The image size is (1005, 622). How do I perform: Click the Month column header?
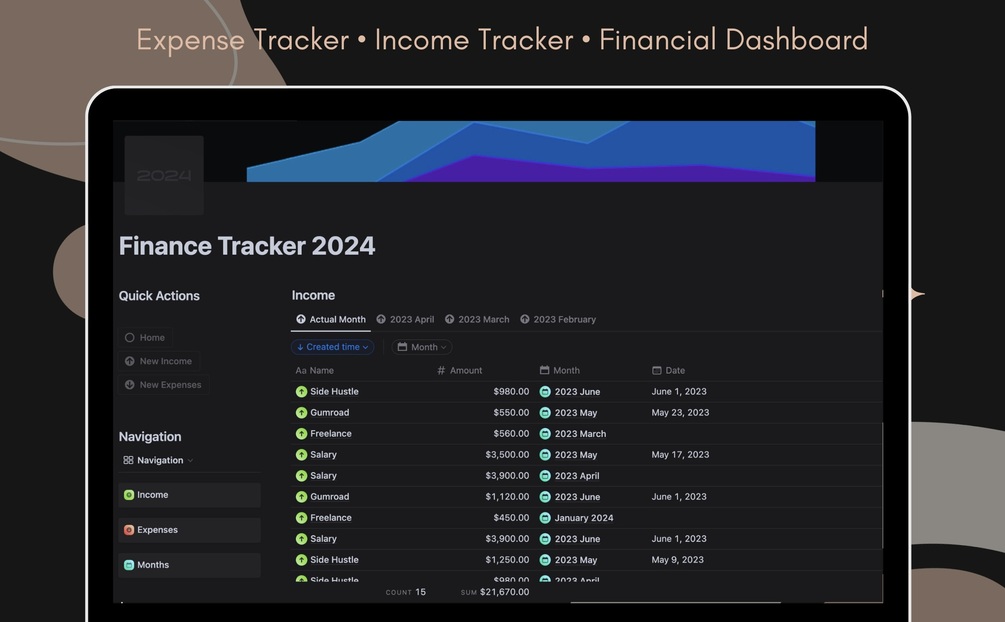560,371
